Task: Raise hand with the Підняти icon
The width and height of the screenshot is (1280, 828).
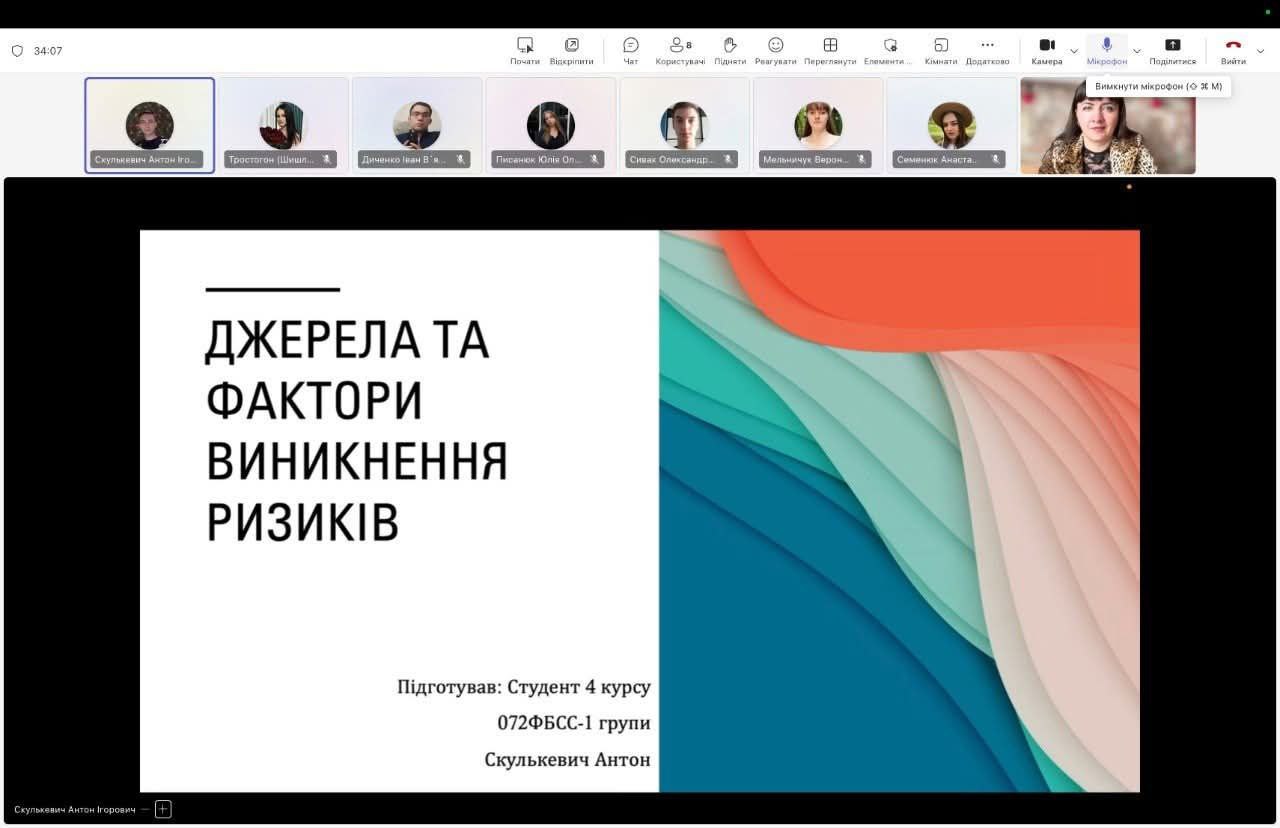Action: [730, 49]
